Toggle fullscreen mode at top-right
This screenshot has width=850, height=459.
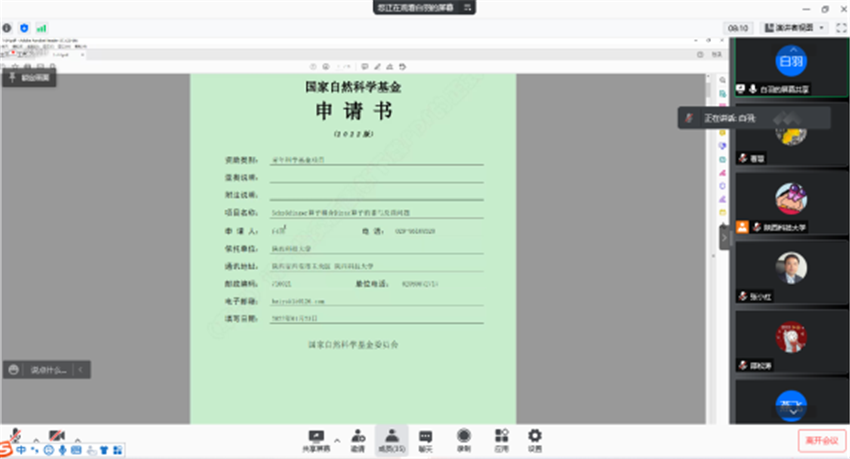pos(839,28)
